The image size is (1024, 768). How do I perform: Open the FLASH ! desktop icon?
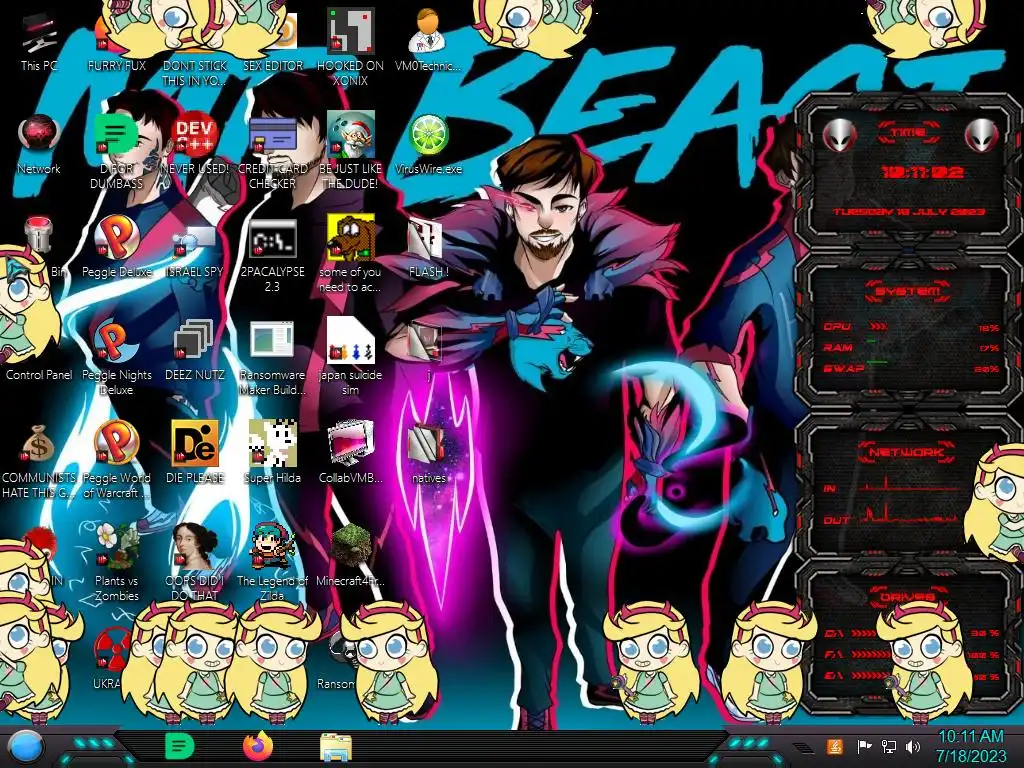click(x=428, y=247)
